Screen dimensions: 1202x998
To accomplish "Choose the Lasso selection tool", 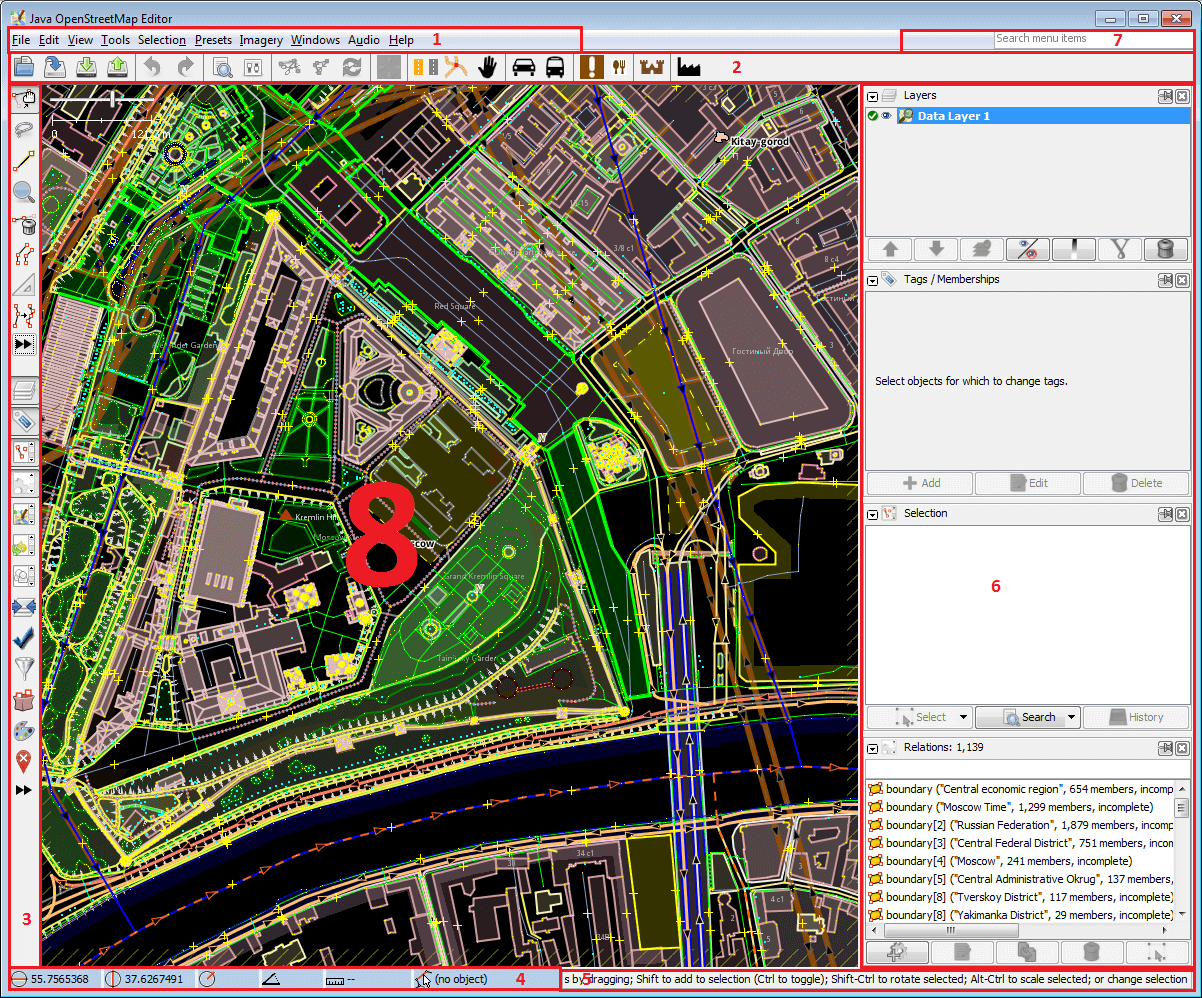I will 24,128.
